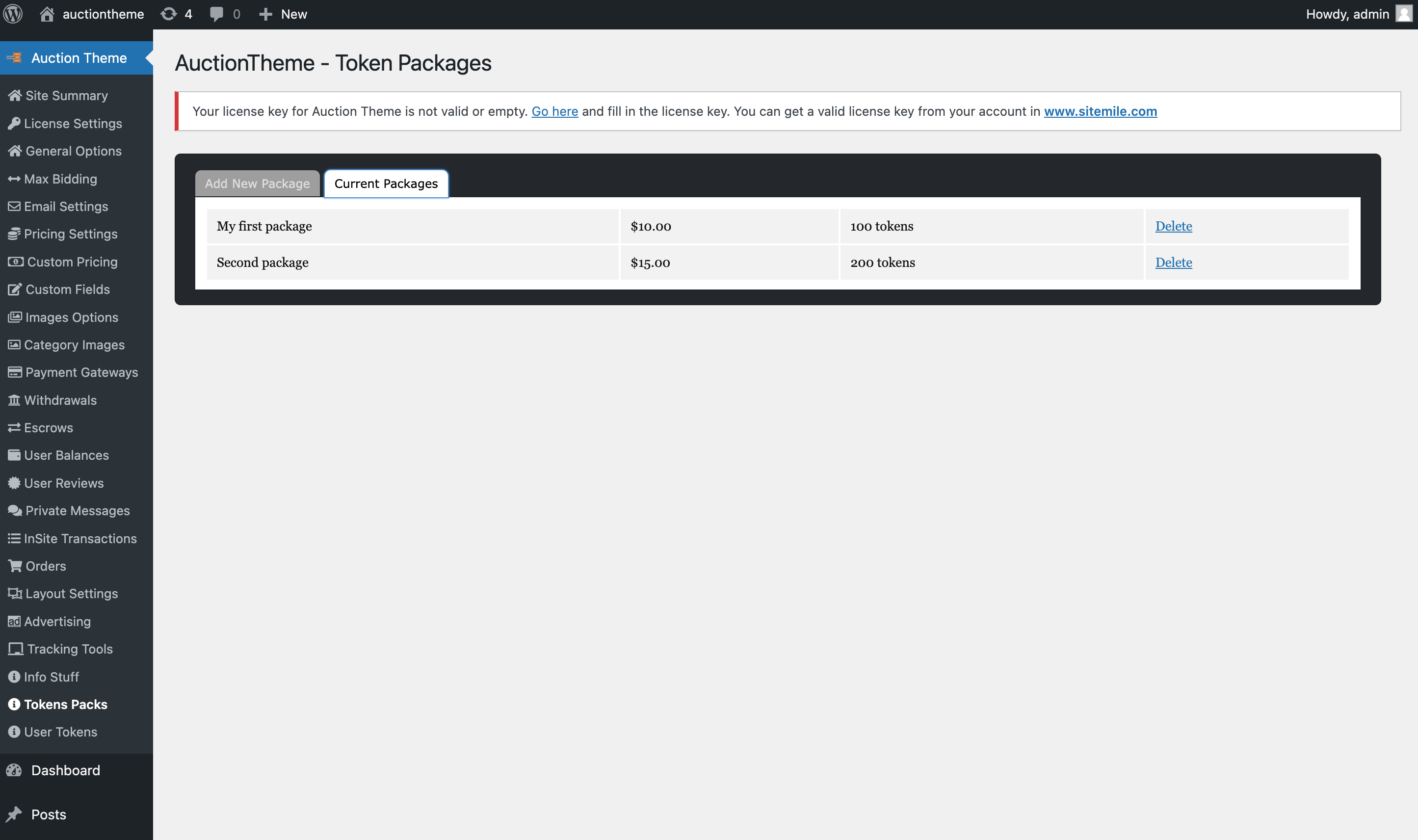1418x840 pixels.
Task: Click the Pricing Settings coins icon
Action: point(14,234)
